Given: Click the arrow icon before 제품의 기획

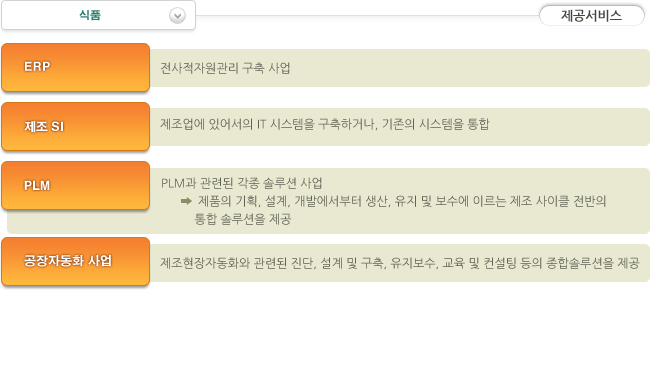Looking at the screenshot, I should point(187,201).
